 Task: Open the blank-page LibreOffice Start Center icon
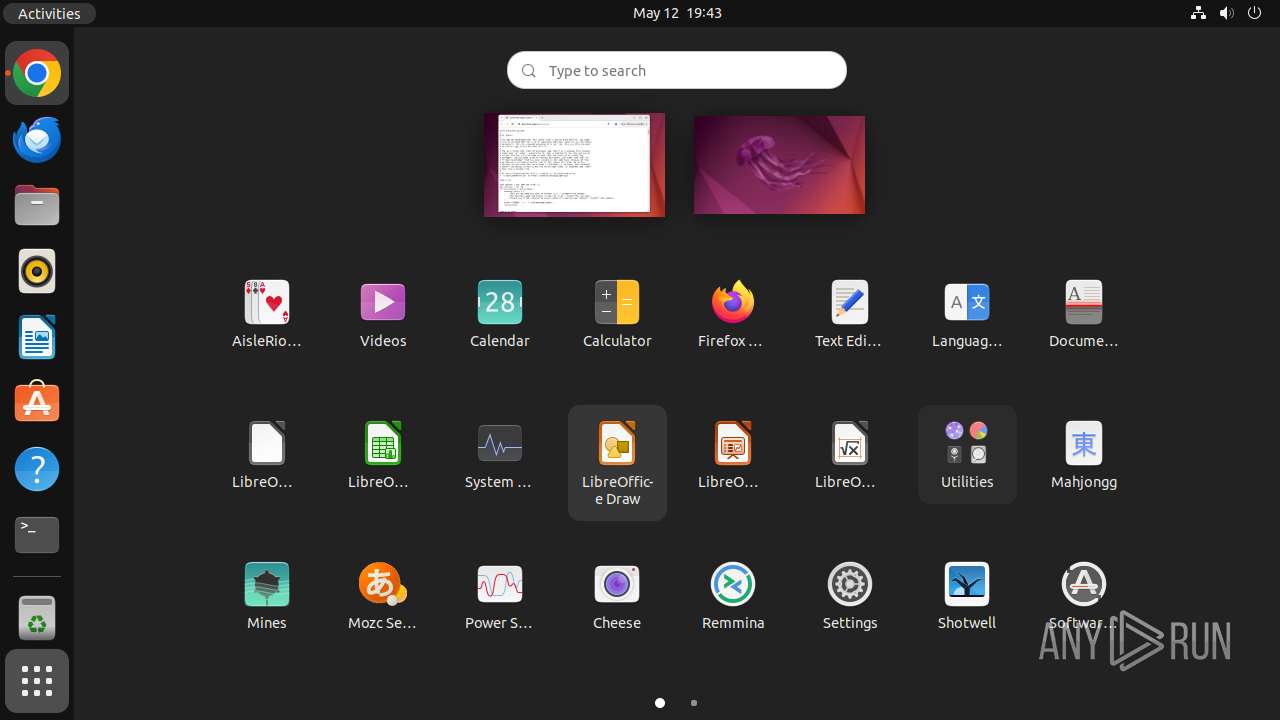(x=267, y=454)
